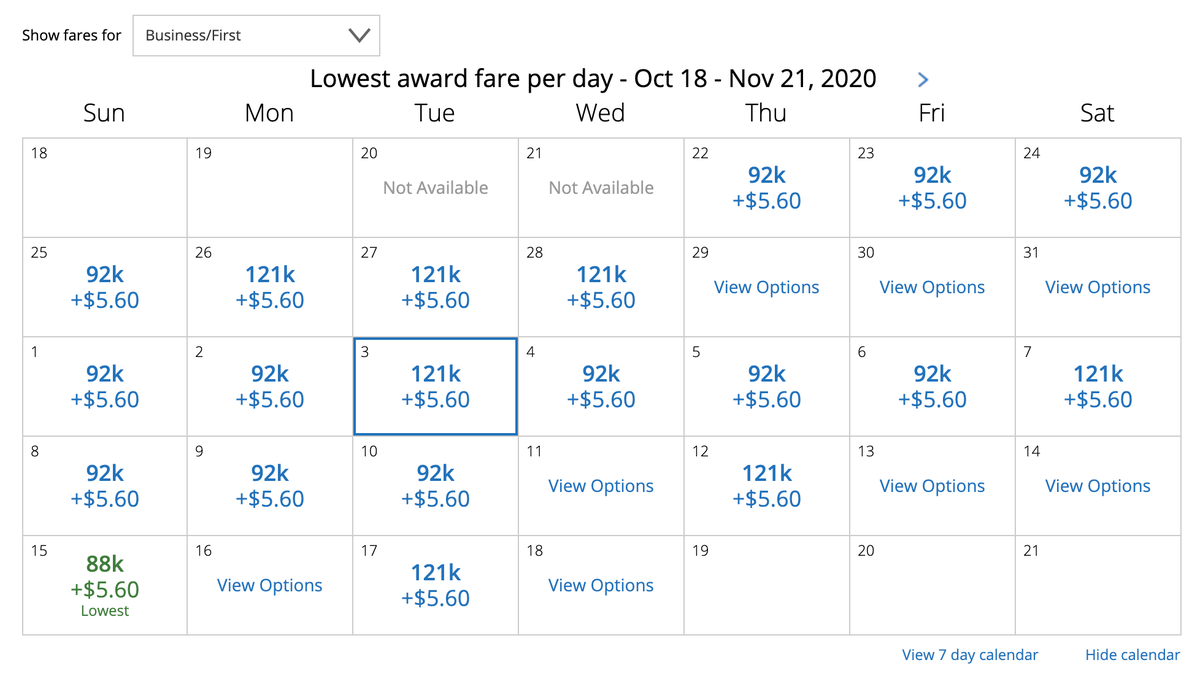Select the 92k fare on October 22
This screenshot has height=676, width=1200.
pos(766,188)
